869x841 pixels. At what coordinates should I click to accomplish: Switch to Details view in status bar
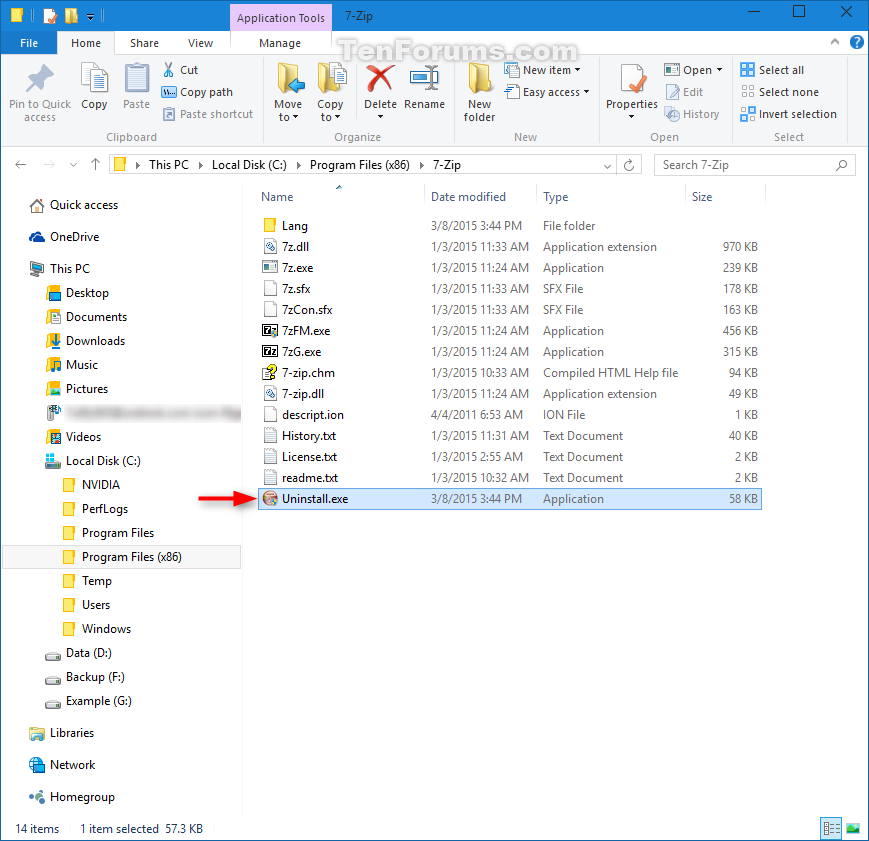[831, 828]
